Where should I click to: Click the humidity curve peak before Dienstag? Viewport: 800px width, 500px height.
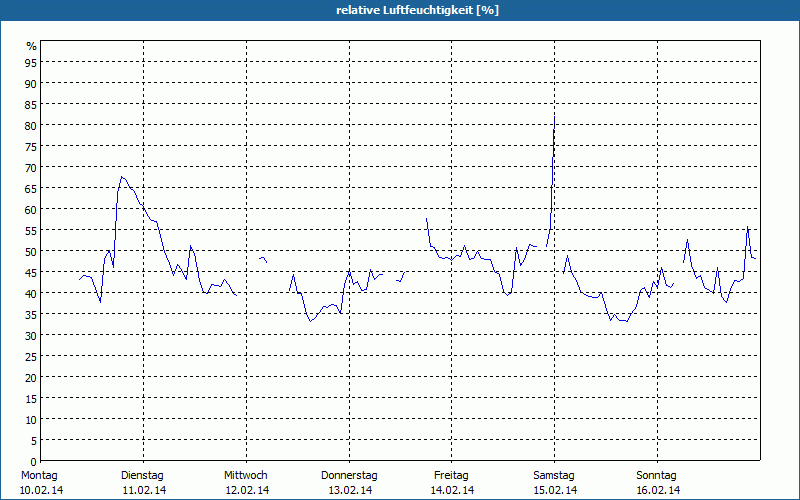click(122, 177)
